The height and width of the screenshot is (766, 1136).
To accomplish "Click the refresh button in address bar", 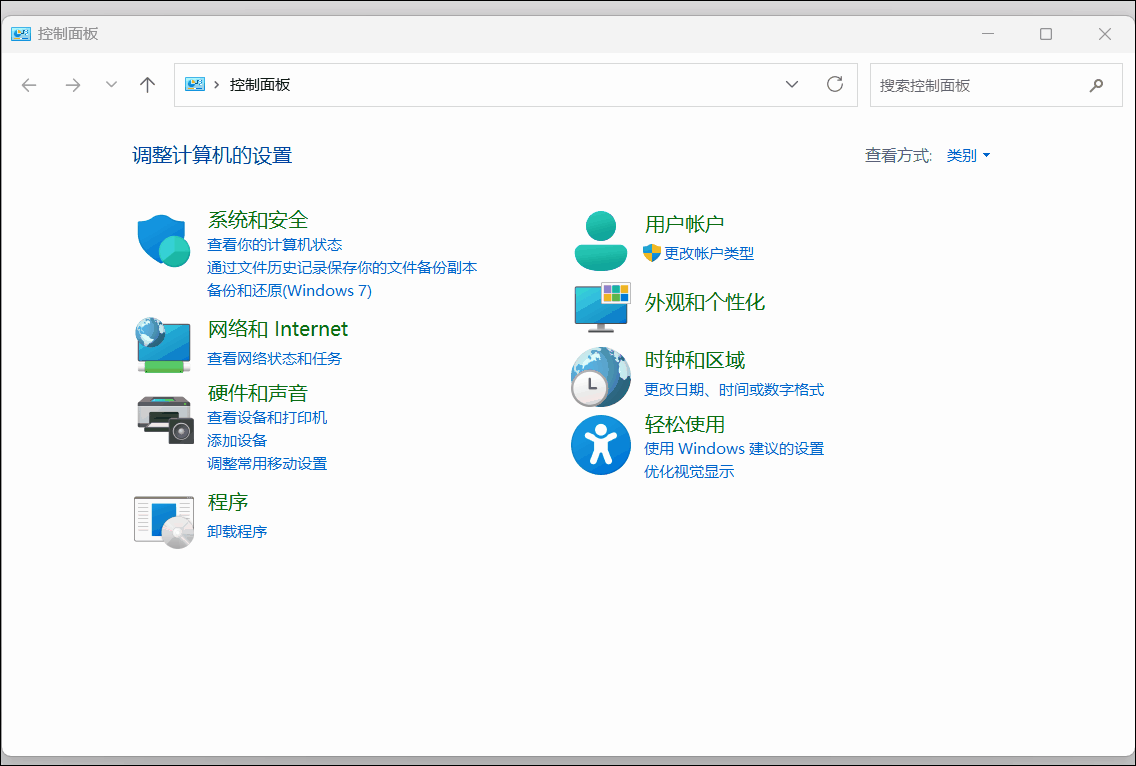I will (x=835, y=85).
